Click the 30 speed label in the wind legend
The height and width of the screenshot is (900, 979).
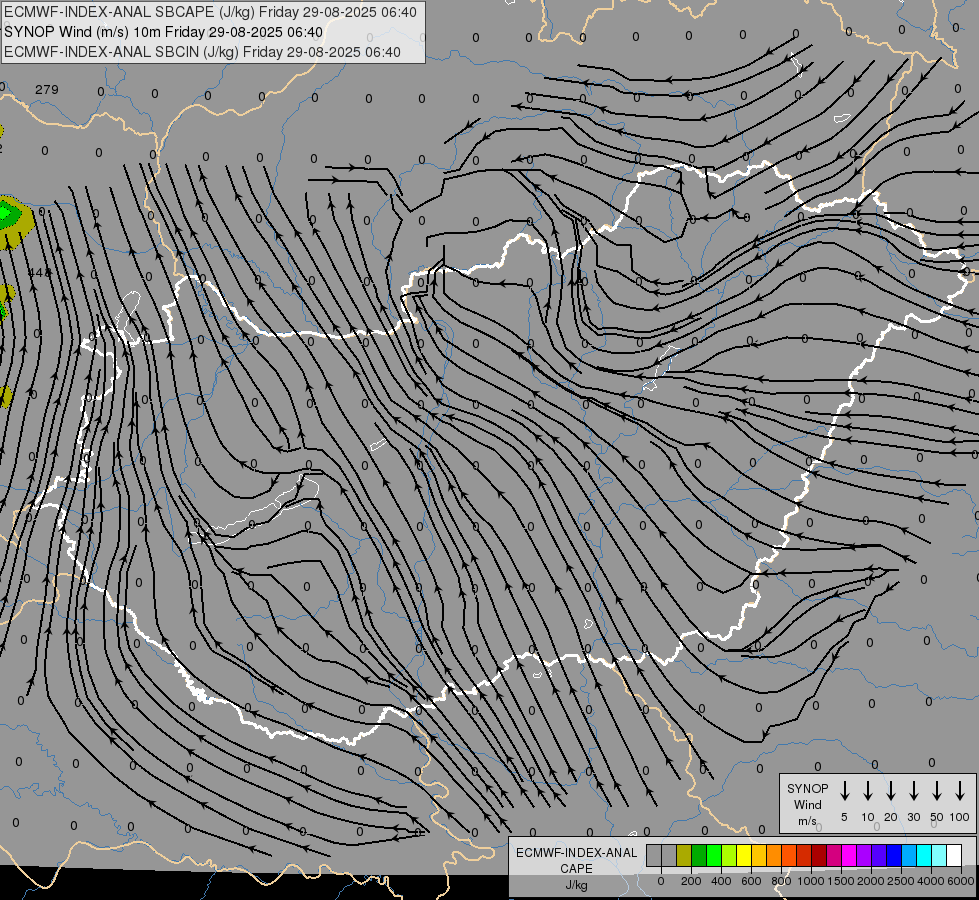pyautogui.click(x=913, y=817)
